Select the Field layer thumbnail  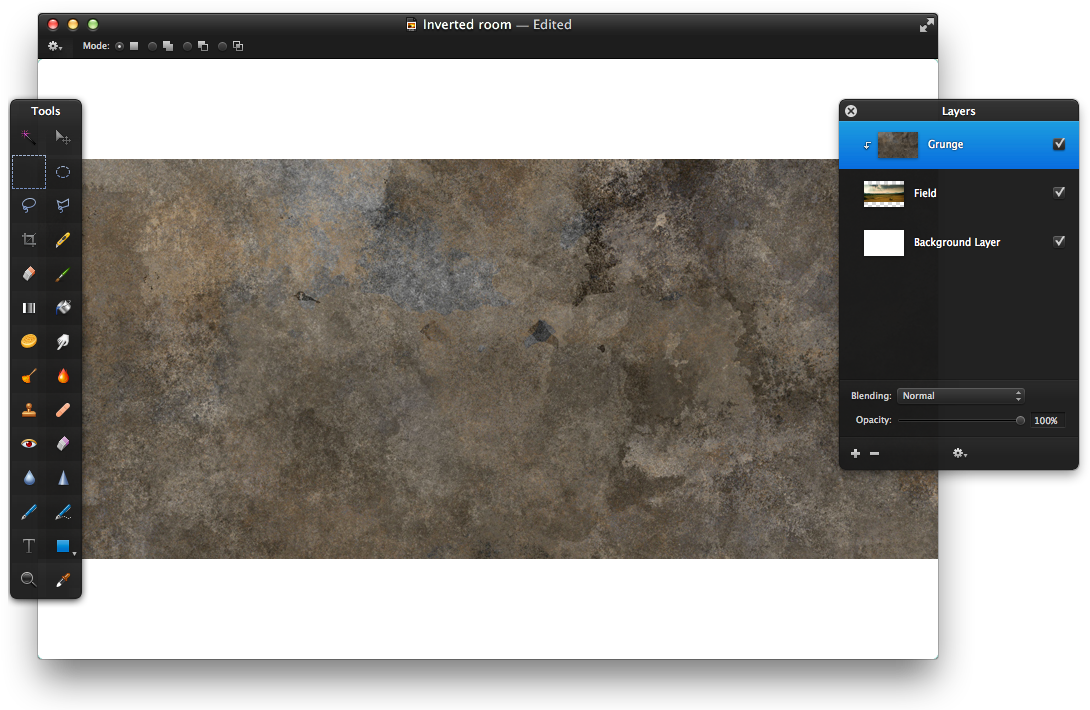(884, 193)
